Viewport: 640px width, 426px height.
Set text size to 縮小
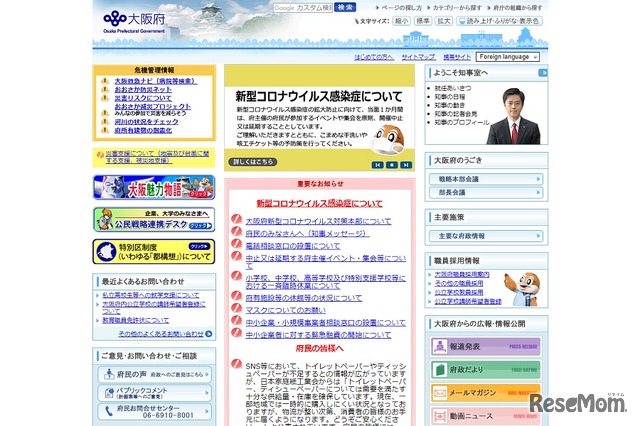coord(401,21)
